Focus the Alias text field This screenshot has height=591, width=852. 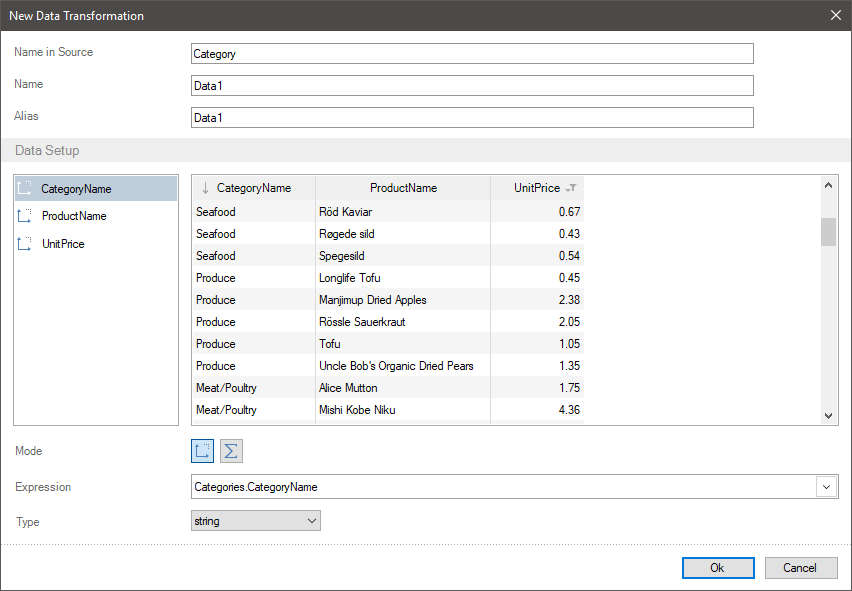pyautogui.click(x=471, y=118)
